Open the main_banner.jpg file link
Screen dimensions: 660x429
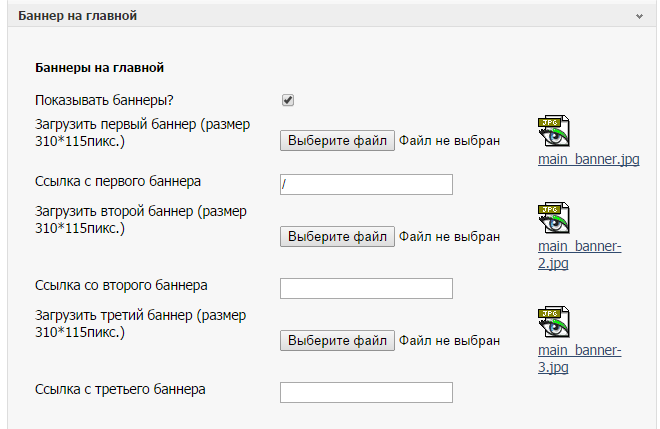pyautogui.click(x=588, y=159)
